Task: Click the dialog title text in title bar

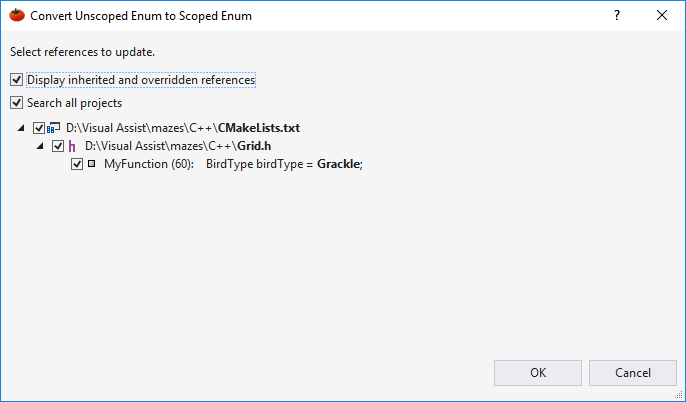Action: point(140,16)
